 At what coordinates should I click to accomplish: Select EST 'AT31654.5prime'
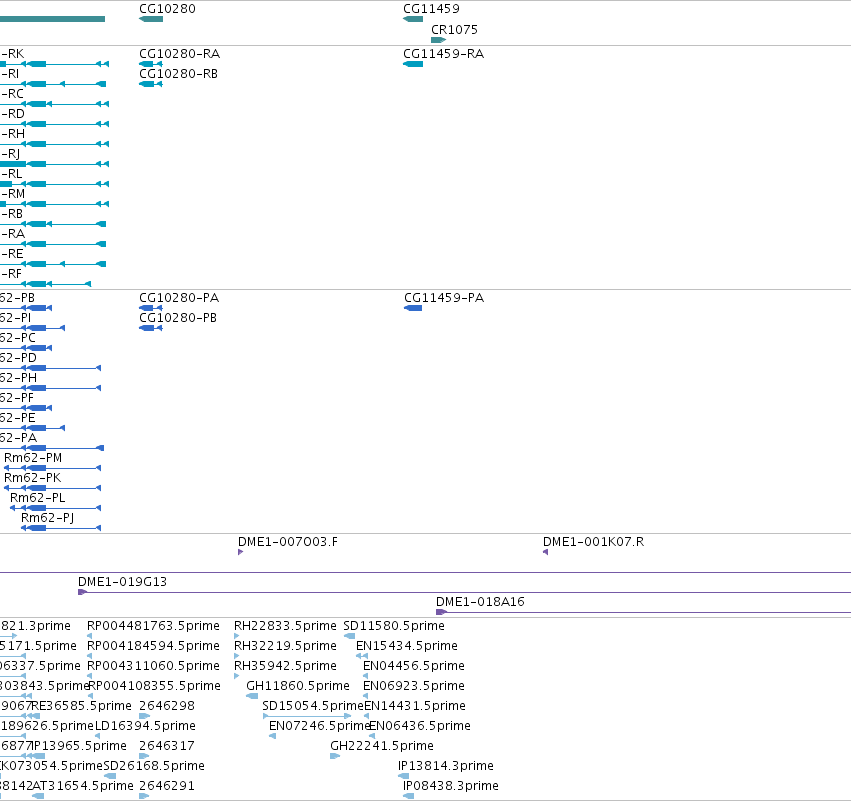tap(83, 787)
